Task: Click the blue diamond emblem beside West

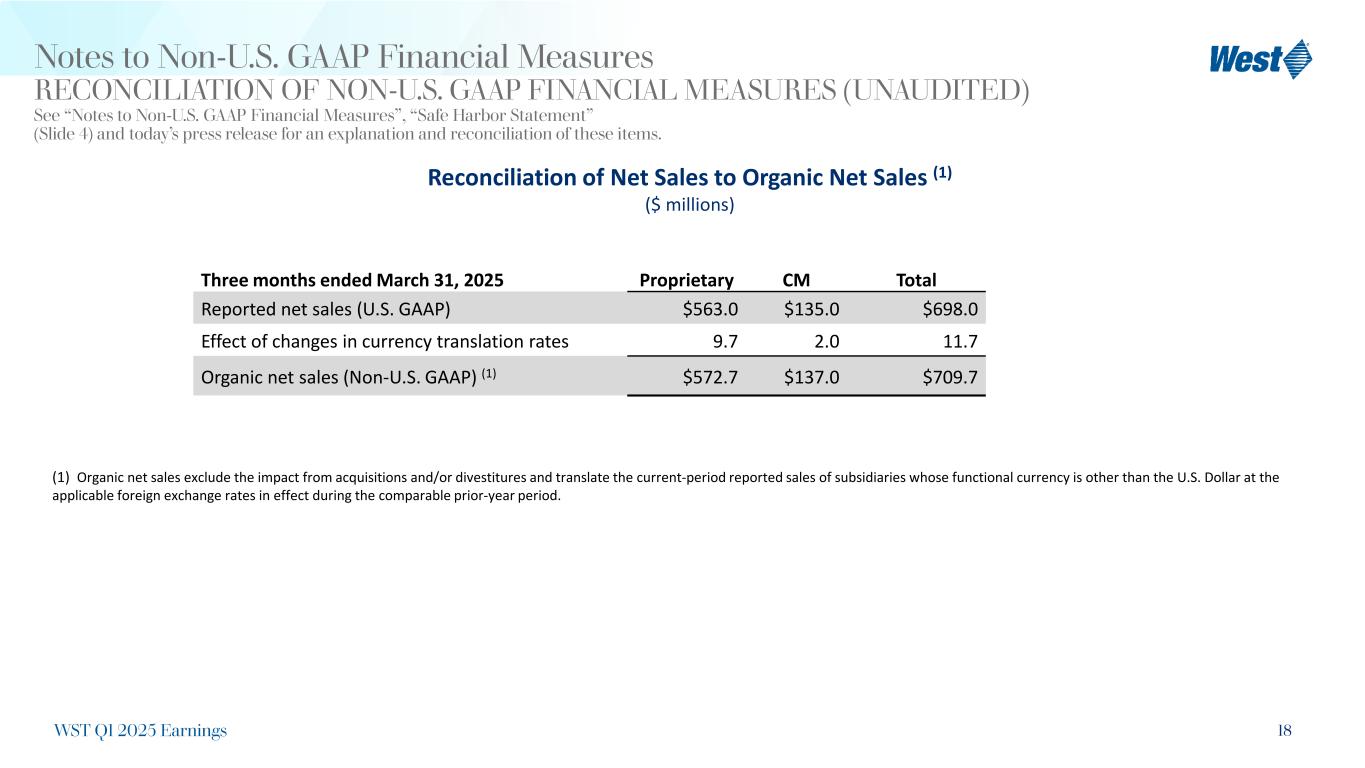Action: 1297,58
